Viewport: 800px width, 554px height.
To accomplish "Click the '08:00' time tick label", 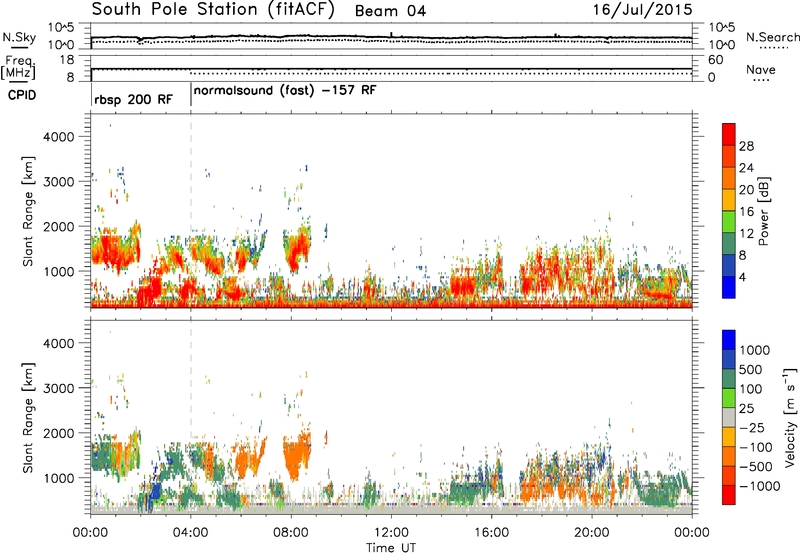I will coord(291,533).
